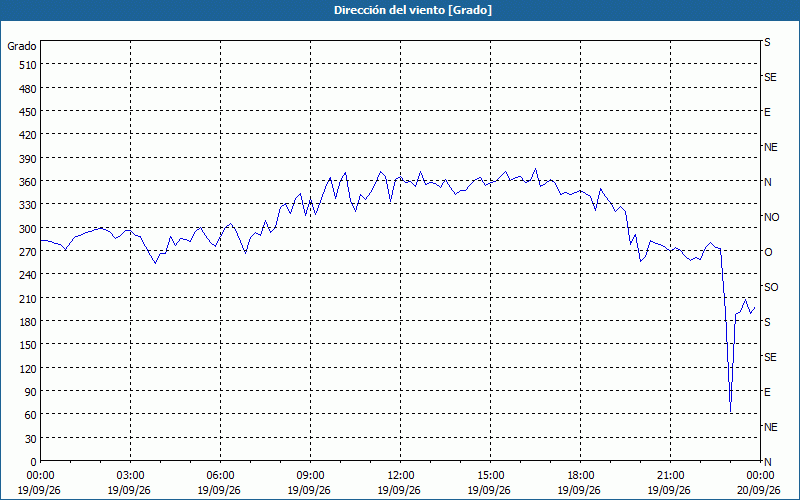Select the 240 degree axis value
Image resolution: width=800 pixels, height=500 pixels.
[x=29, y=275]
